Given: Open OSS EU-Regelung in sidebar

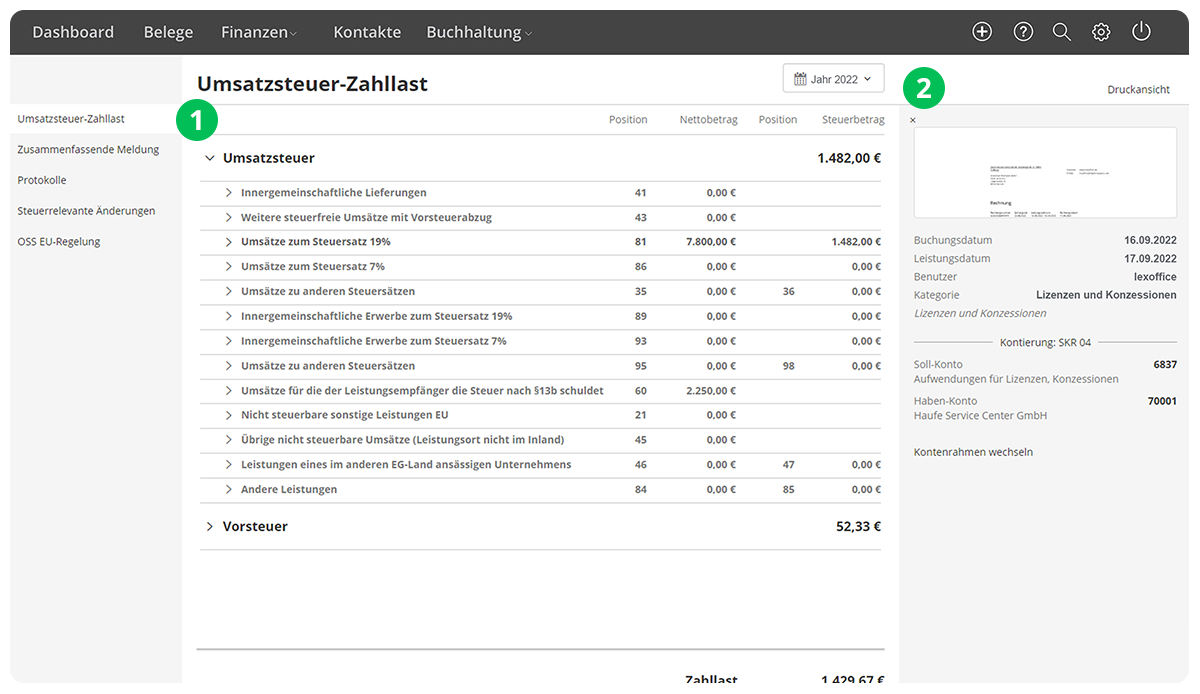Looking at the screenshot, I should [x=59, y=242].
